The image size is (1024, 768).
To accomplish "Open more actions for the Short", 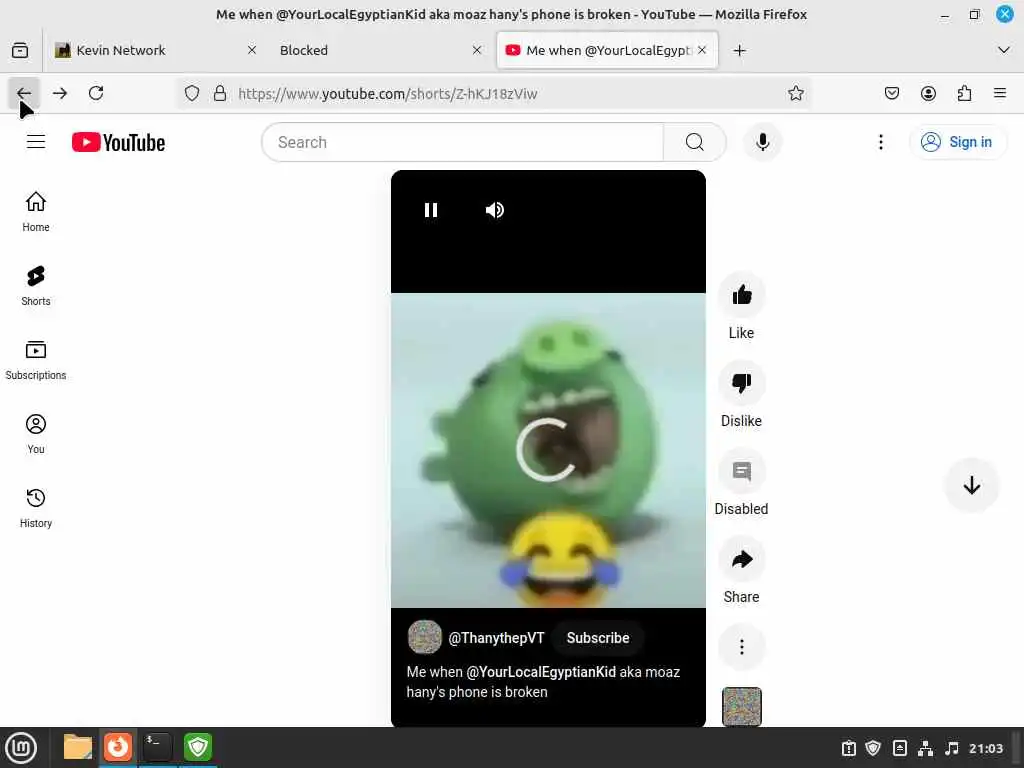I will [741, 647].
